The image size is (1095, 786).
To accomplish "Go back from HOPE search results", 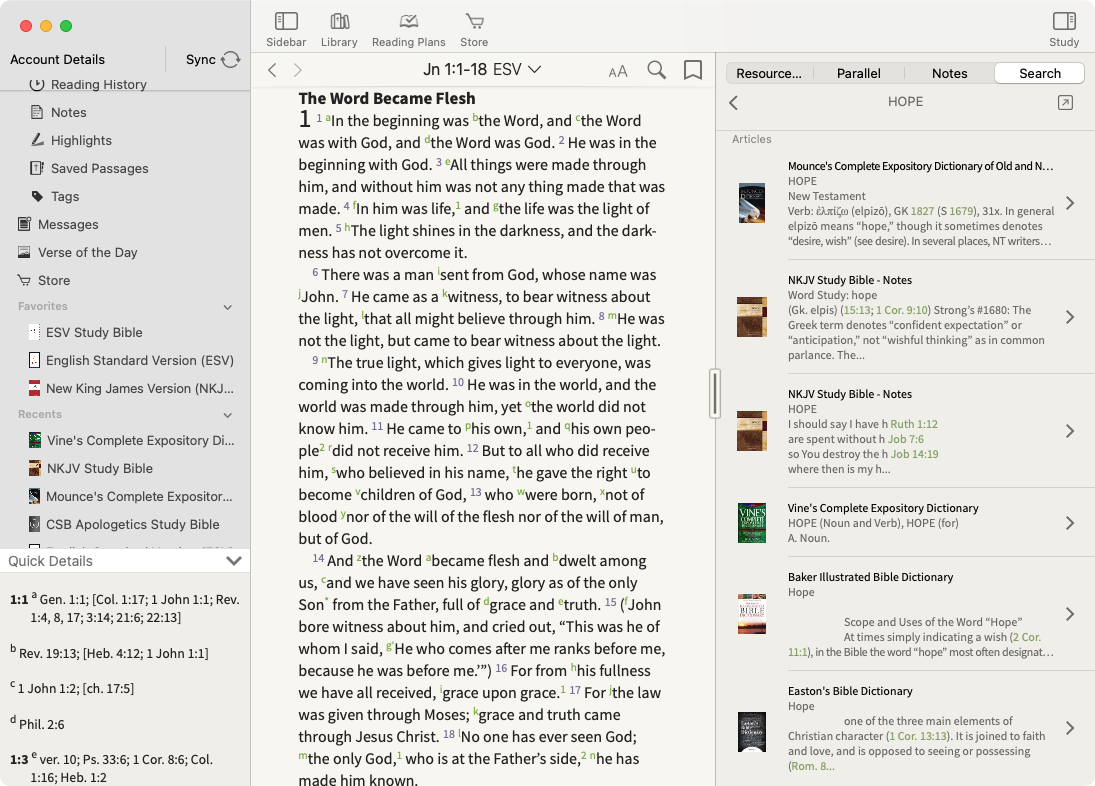I will [x=733, y=103].
